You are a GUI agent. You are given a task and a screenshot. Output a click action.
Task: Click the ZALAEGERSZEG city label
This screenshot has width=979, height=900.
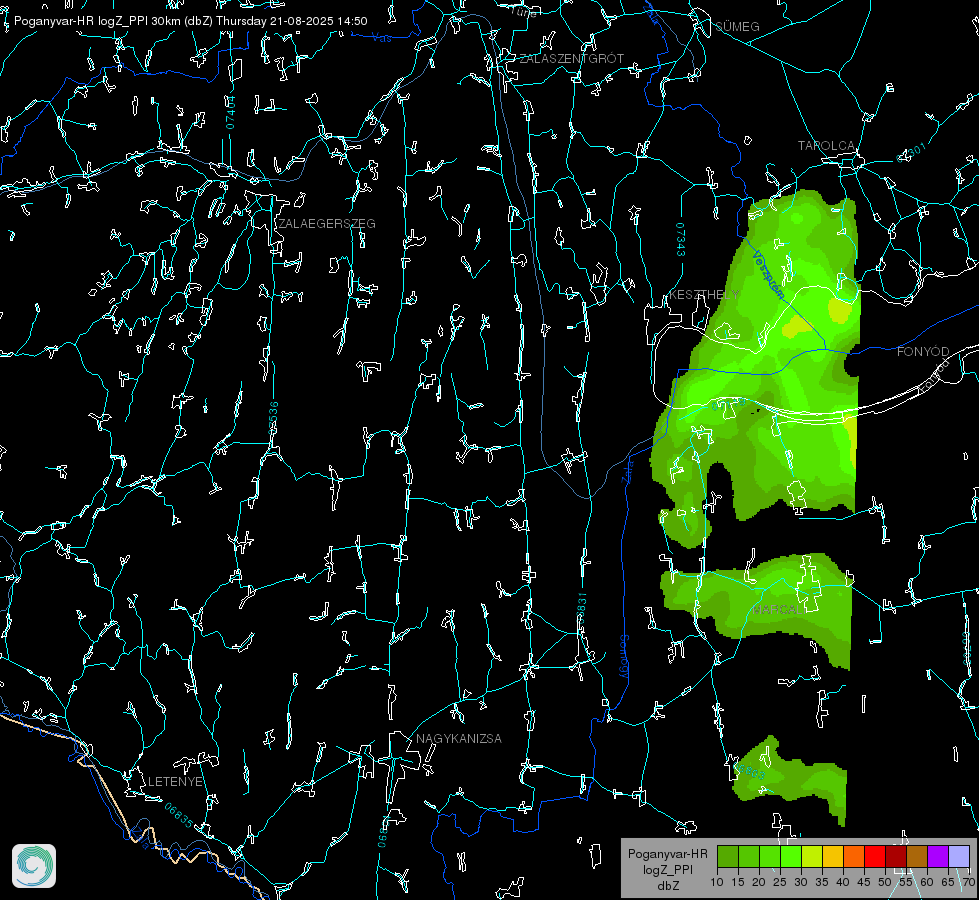[x=327, y=224]
